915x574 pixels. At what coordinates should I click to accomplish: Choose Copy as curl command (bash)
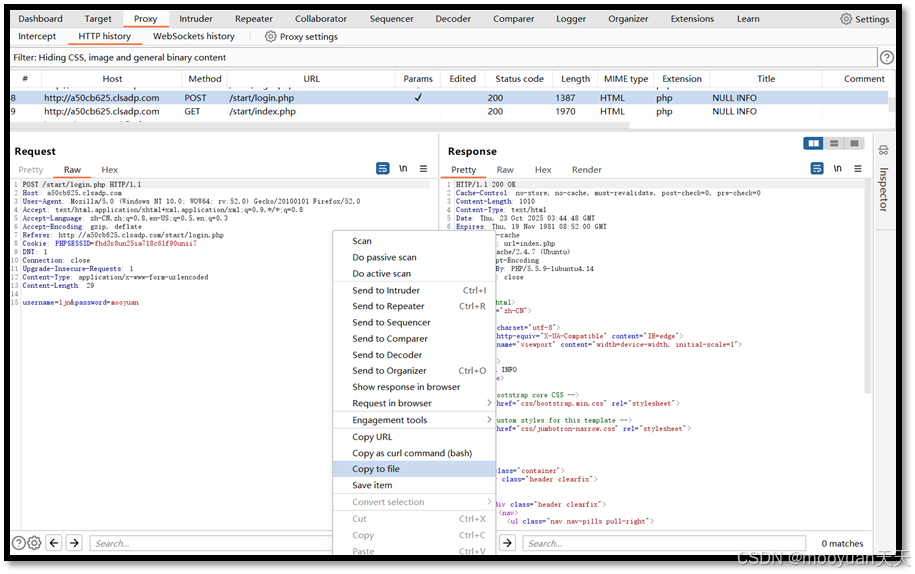point(414,453)
